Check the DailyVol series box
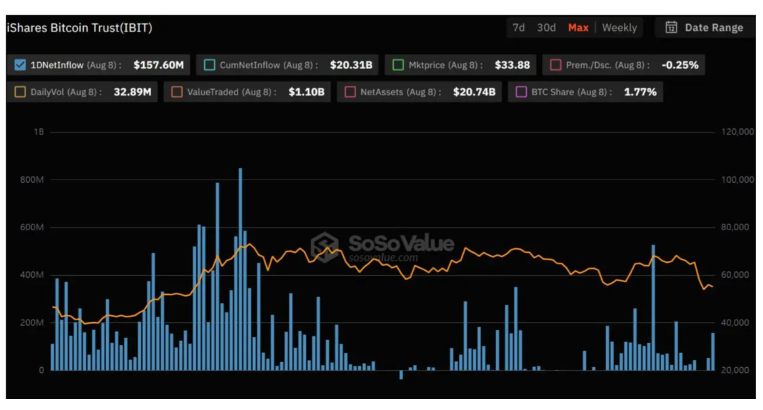Image resolution: width=763 pixels, height=410 pixels. coord(22,92)
